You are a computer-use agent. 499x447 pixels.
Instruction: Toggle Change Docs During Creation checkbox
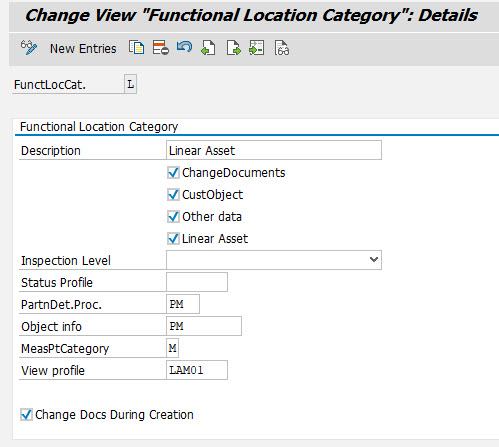[26, 415]
